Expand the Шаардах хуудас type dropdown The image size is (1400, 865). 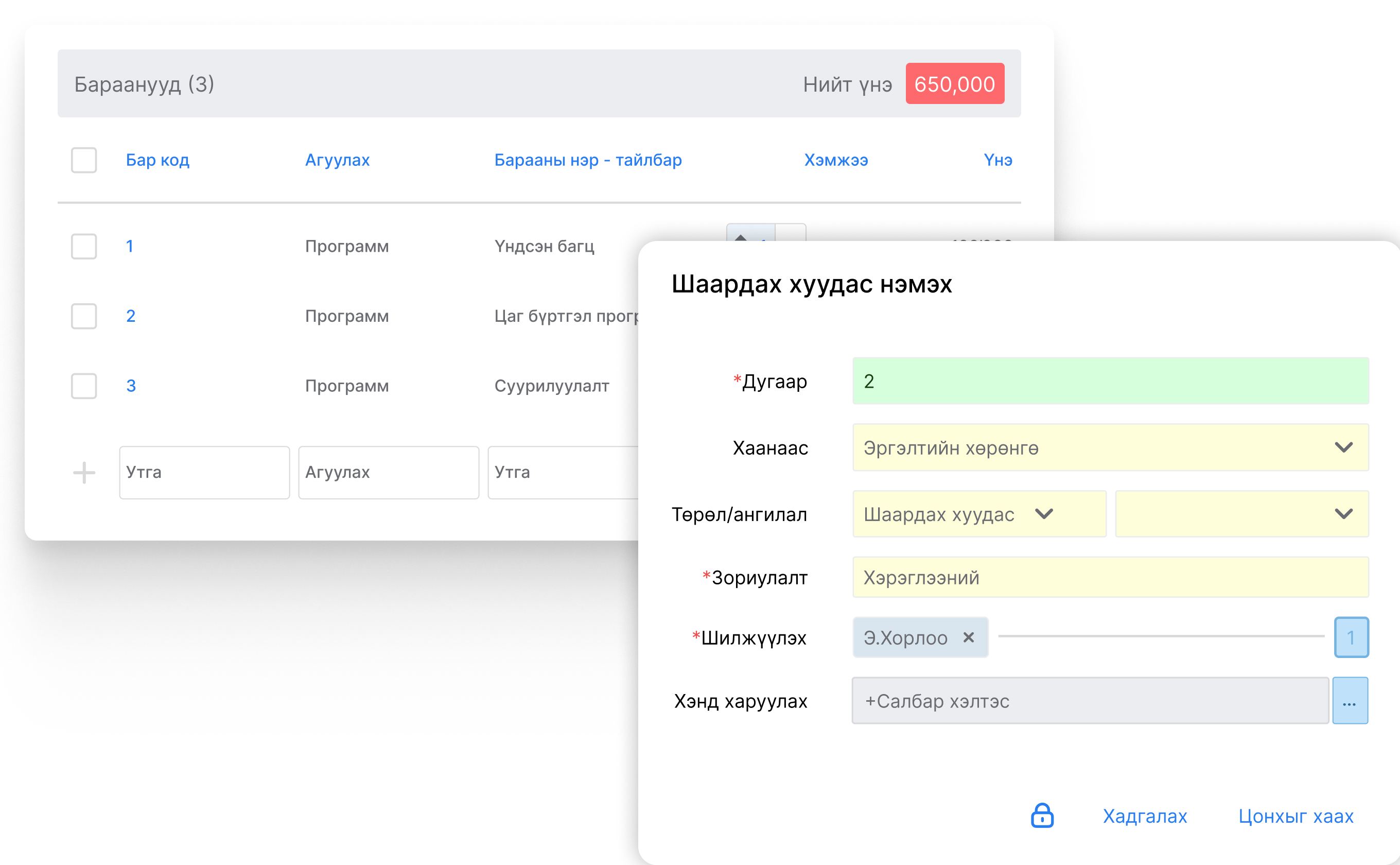[978, 514]
